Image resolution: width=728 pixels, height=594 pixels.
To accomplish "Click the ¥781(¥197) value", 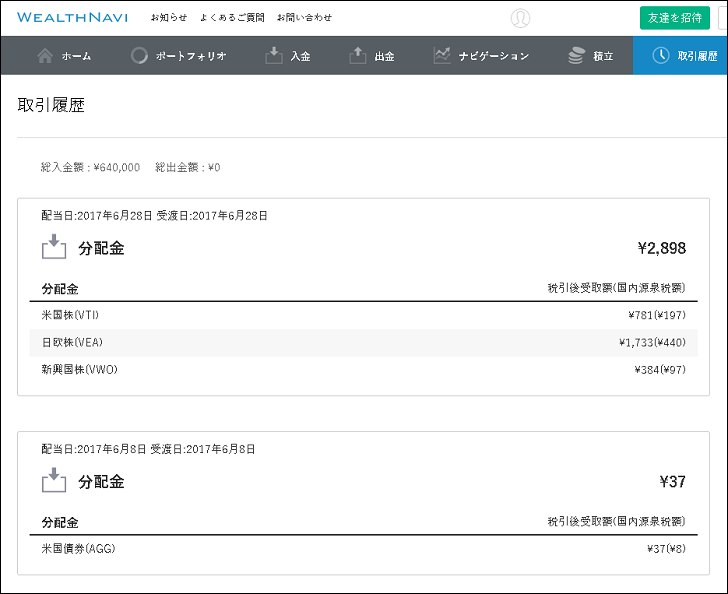I will pos(656,315).
